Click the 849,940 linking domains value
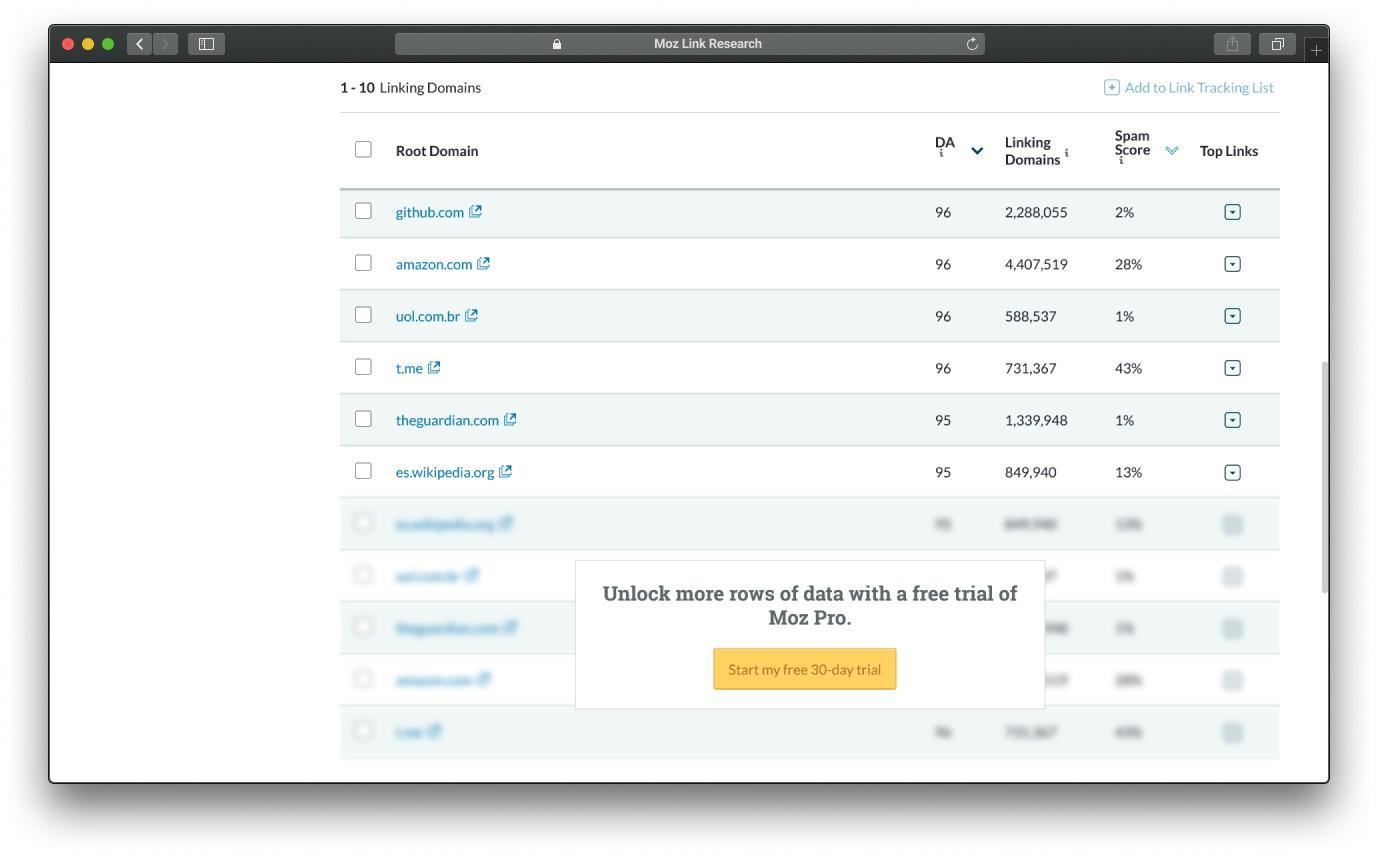This screenshot has width=1378, height=856. (x=1030, y=472)
